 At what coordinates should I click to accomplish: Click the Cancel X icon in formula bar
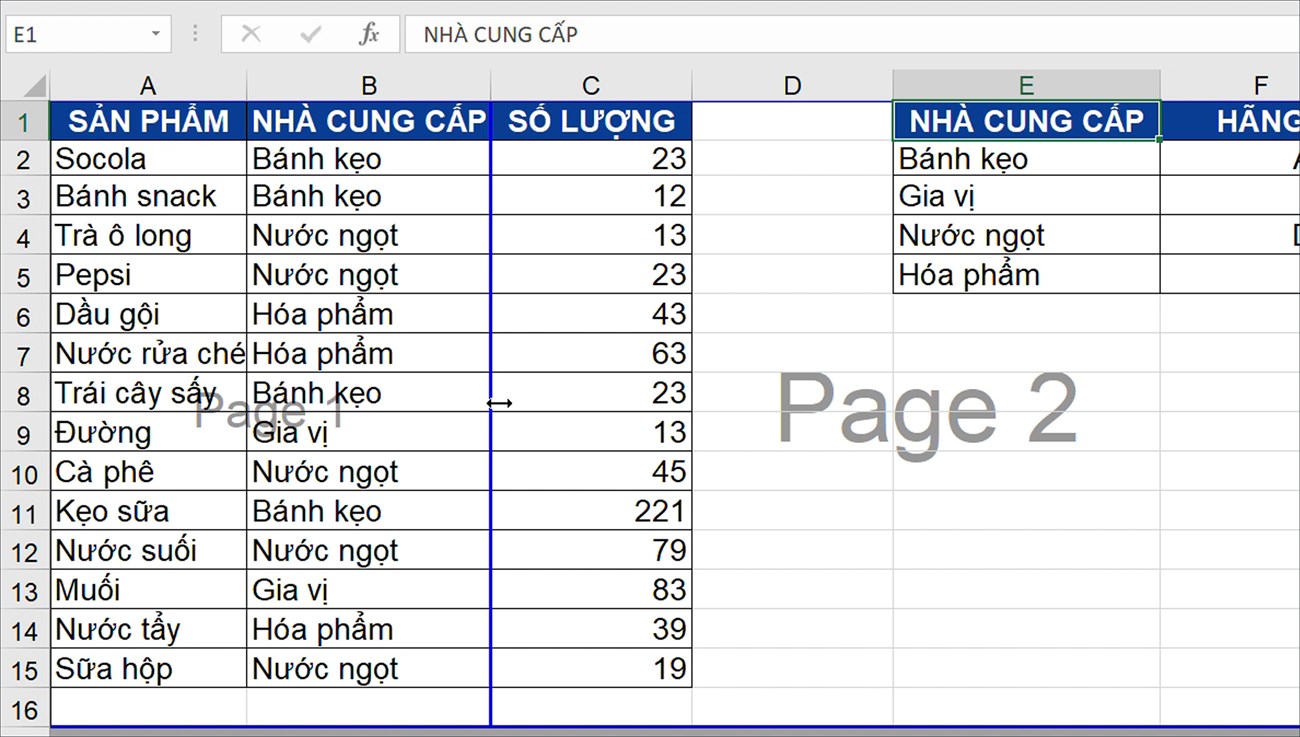(251, 34)
